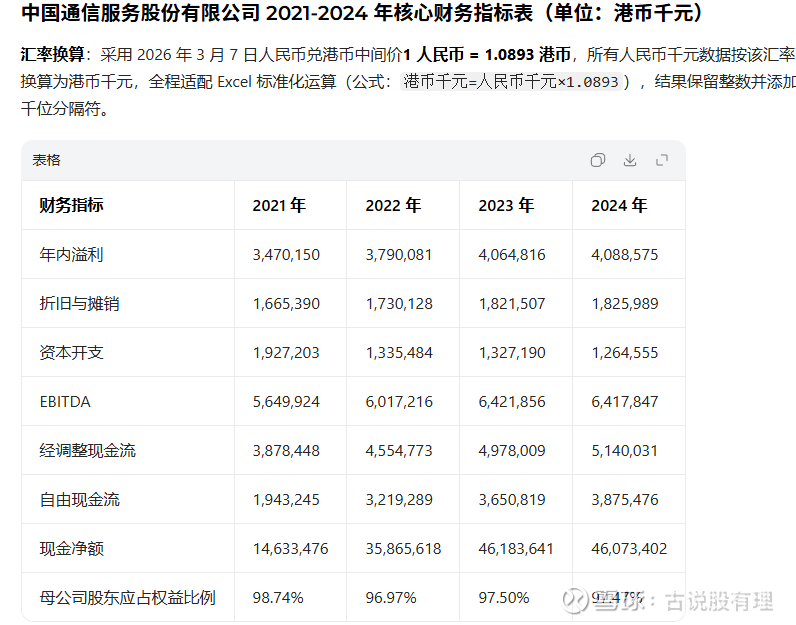Viewport: 796px width, 625px height.
Task: Click the 资本开支 row label
Action: pos(72,352)
